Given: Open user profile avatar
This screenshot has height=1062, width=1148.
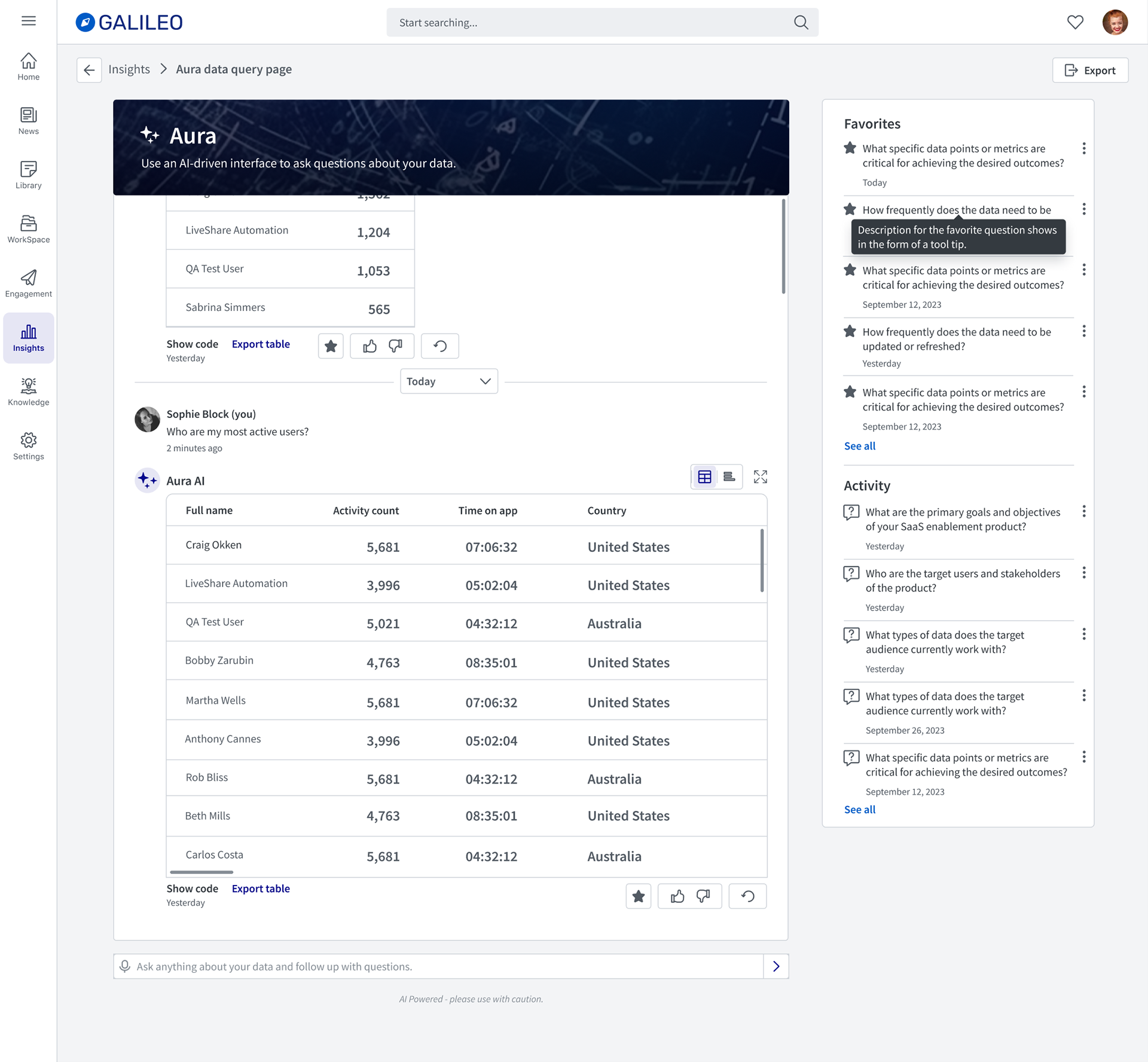Looking at the screenshot, I should coord(1115,22).
